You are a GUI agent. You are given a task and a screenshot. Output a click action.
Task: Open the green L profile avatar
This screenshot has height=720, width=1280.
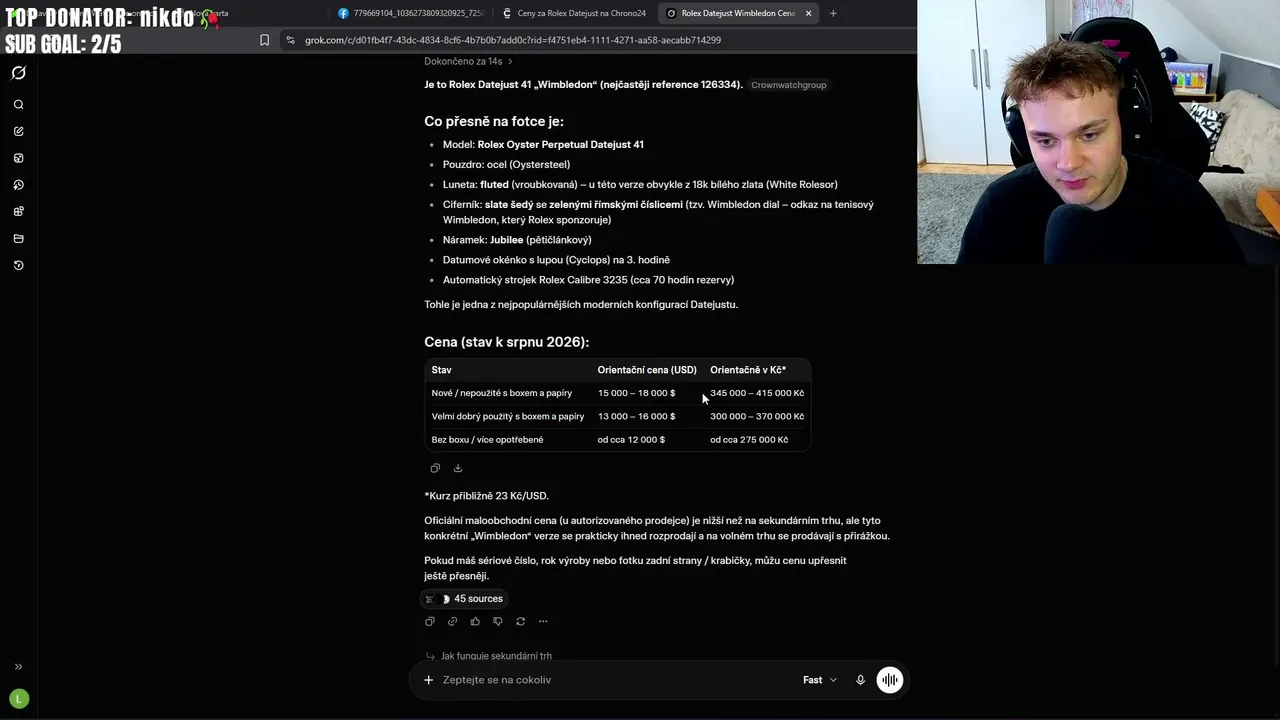(18, 699)
